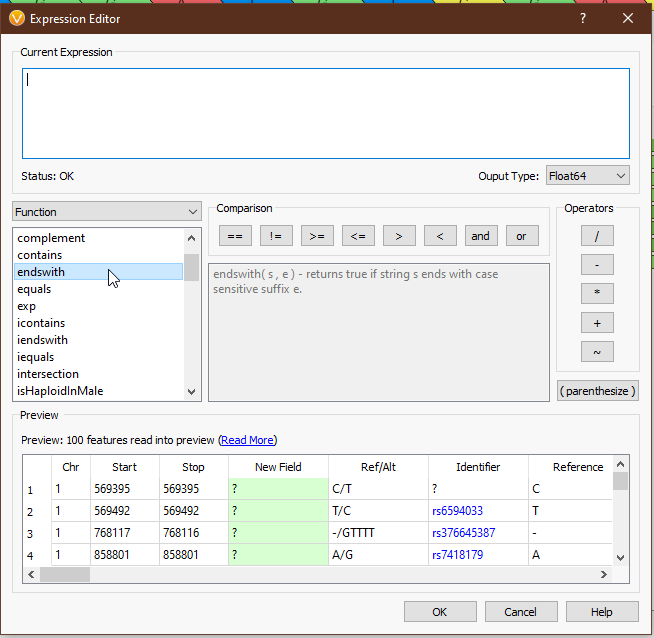The height and width of the screenshot is (638, 654).
Task: Click preview horizontal scroll left arrow
Action: click(31, 575)
